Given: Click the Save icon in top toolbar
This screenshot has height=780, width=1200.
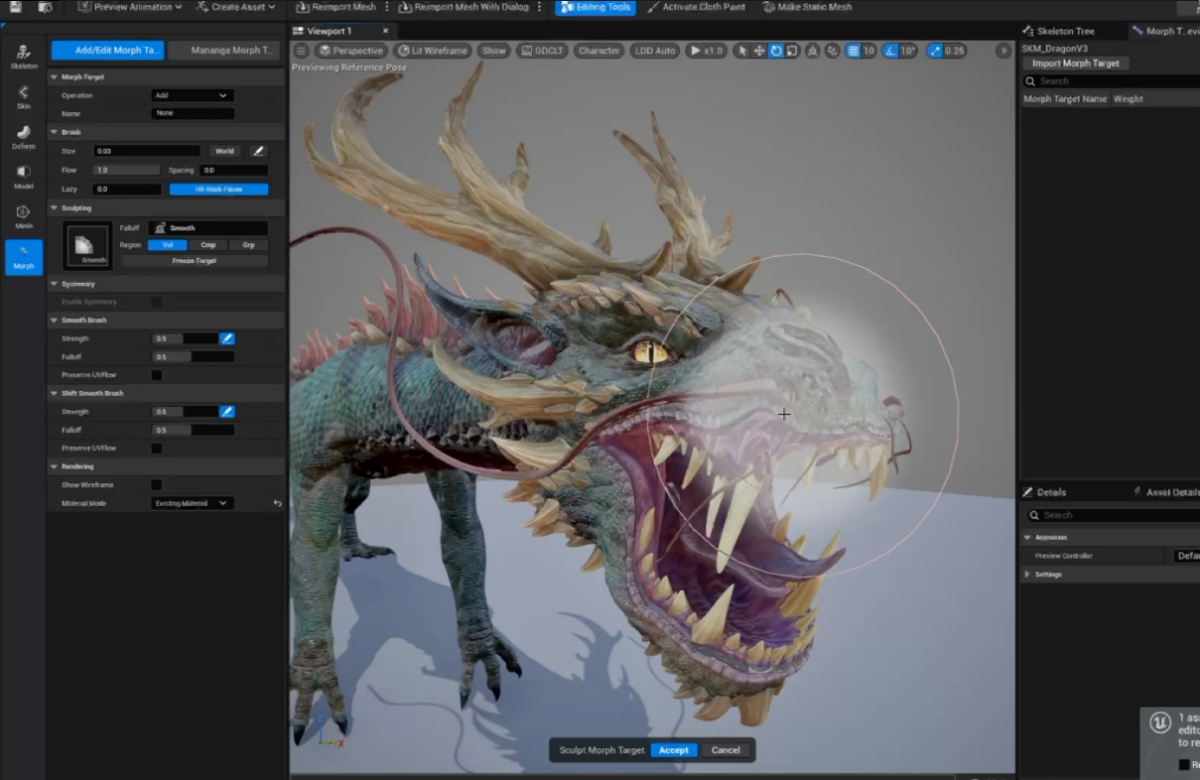Looking at the screenshot, I should 15,7.
